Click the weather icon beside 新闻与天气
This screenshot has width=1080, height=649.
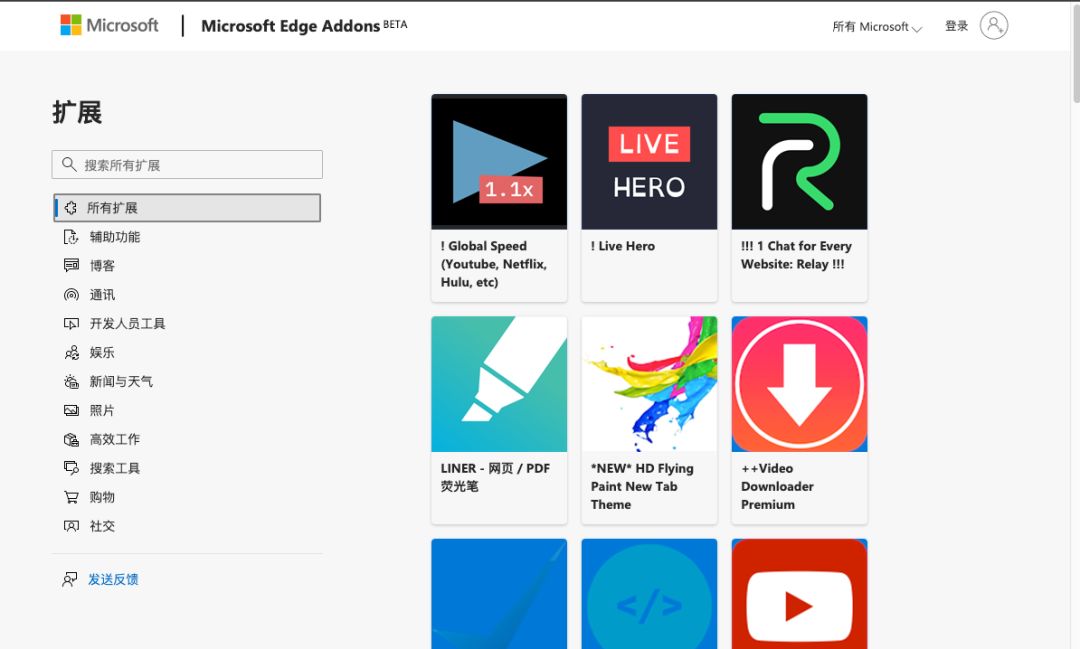pos(71,382)
